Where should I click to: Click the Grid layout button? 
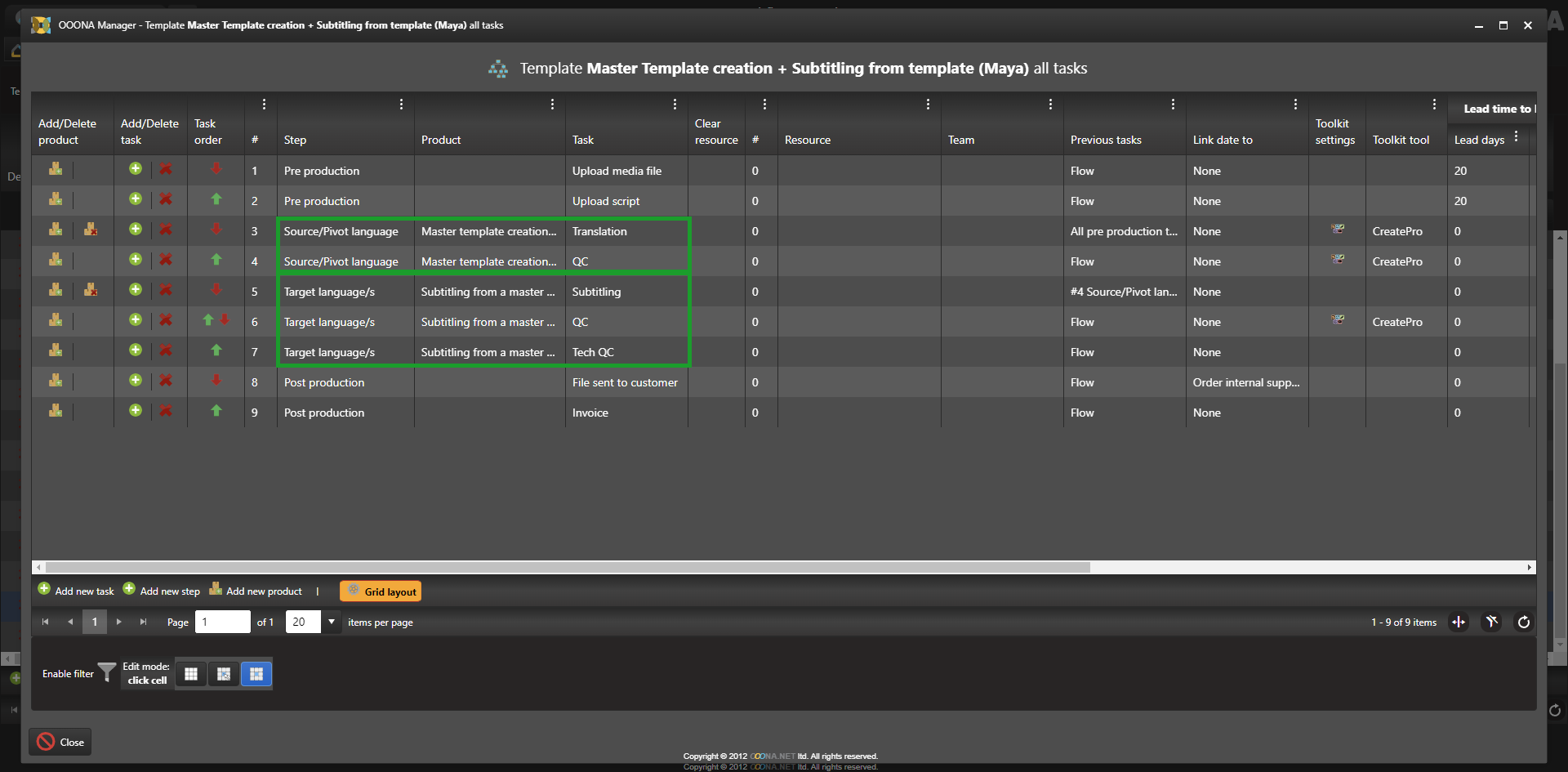pyautogui.click(x=381, y=591)
